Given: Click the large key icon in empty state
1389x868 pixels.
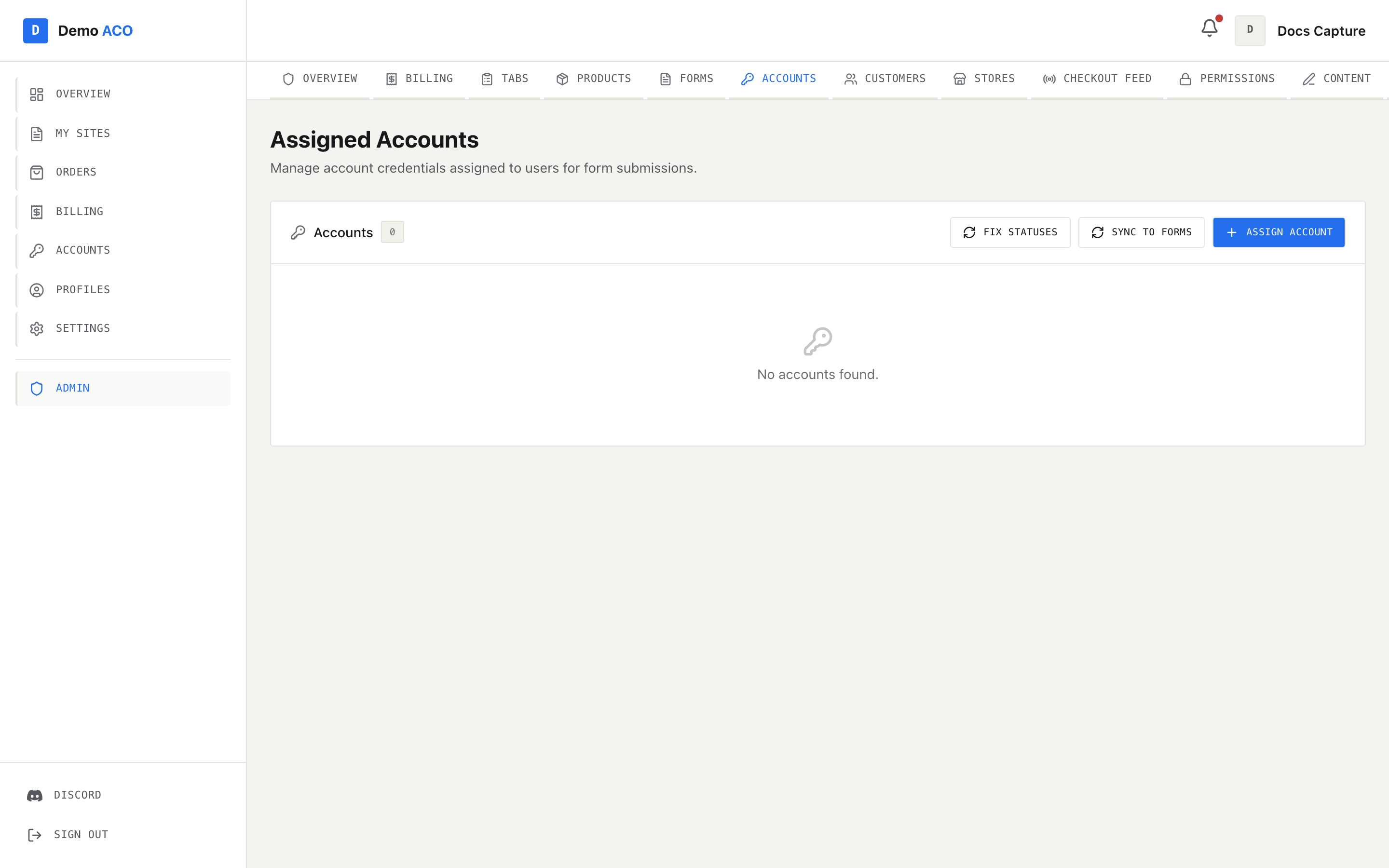Looking at the screenshot, I should pos(818,341).
